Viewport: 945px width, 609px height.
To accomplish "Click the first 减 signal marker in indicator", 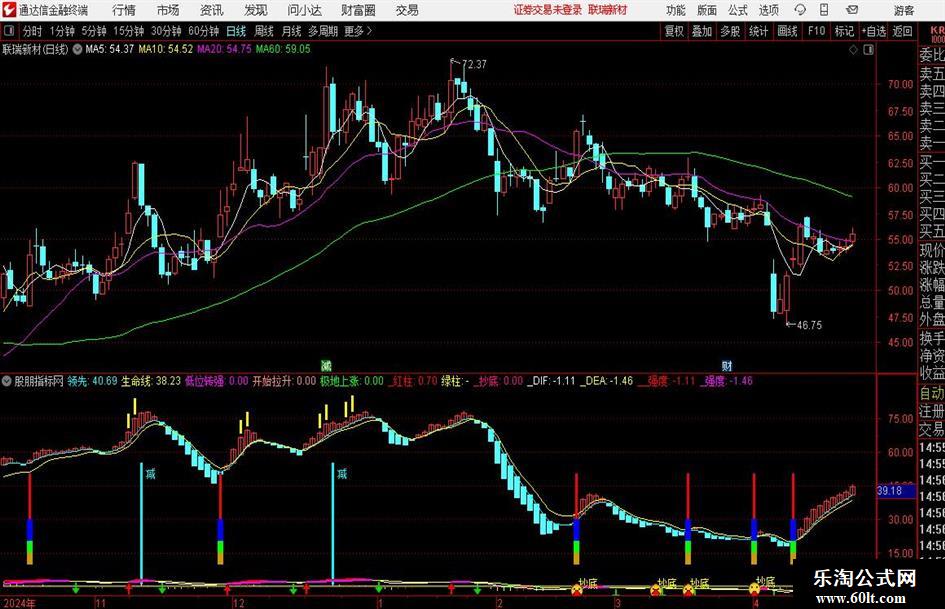I will 150,474.
